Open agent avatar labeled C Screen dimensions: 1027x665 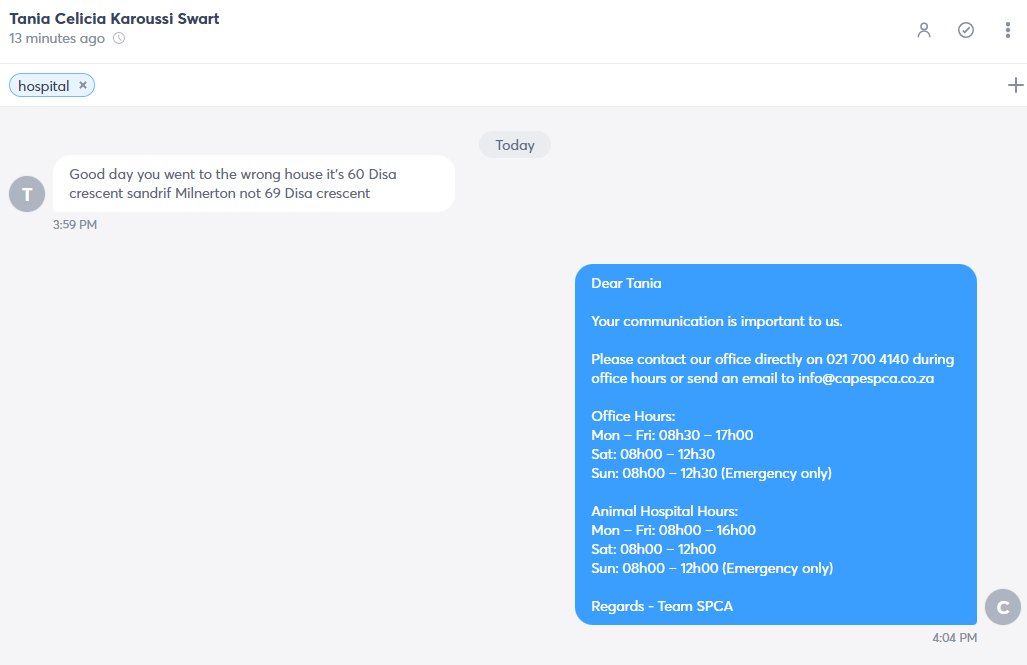click(1002, 607)
